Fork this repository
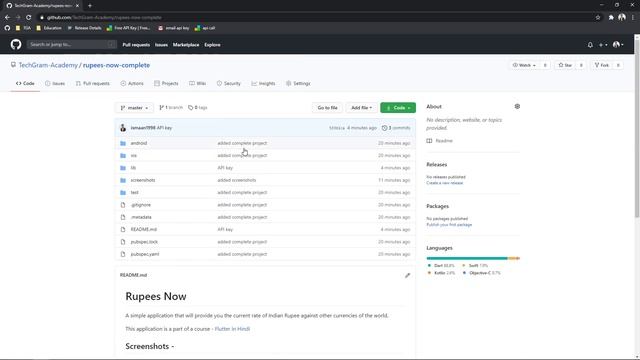Image resolution: width=640 pixels, height=360 pixels. click(602, 65)
